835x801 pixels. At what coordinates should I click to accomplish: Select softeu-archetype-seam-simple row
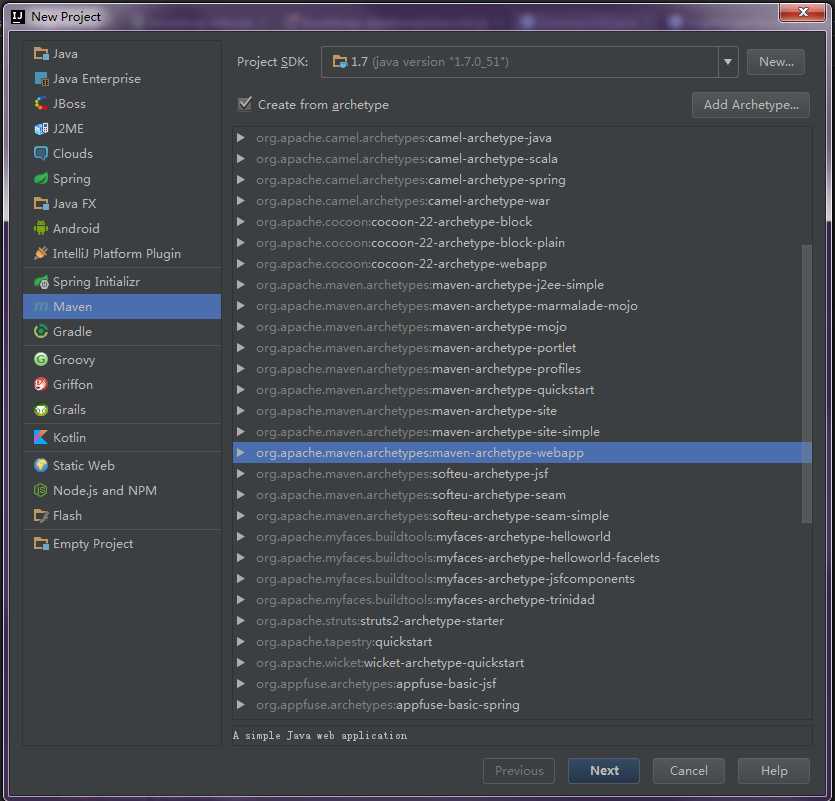click(x=522, y=516)
